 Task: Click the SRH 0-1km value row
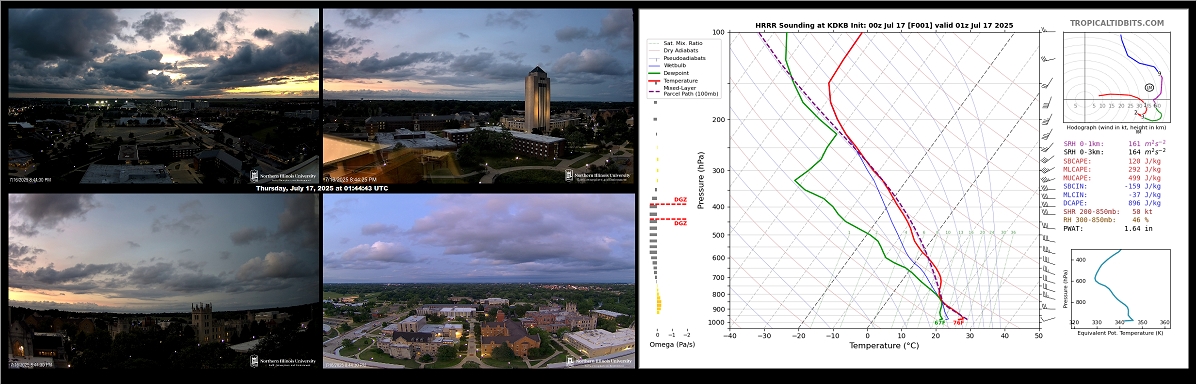[1116, 144]
